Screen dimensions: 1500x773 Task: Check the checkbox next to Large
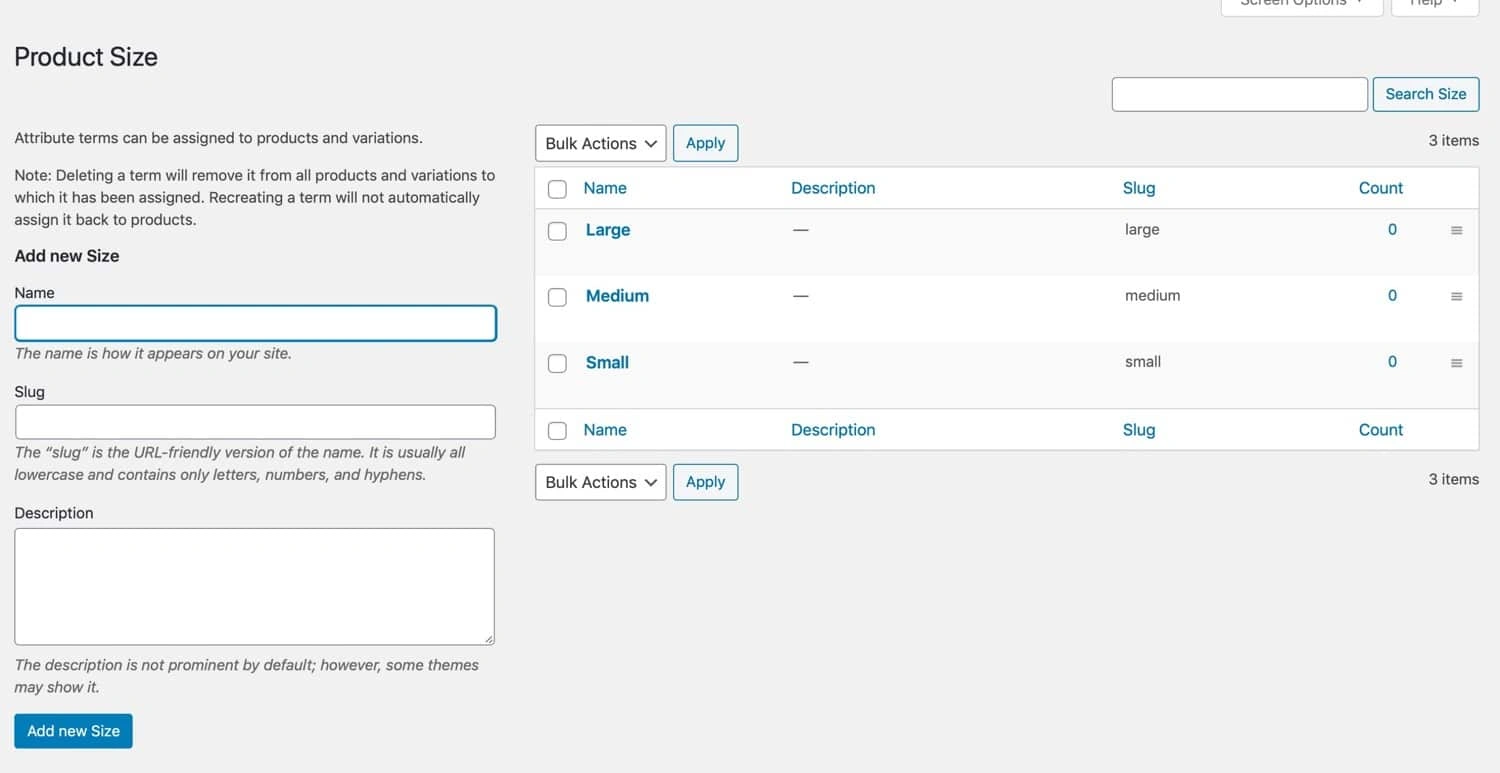tap(557, 231)
